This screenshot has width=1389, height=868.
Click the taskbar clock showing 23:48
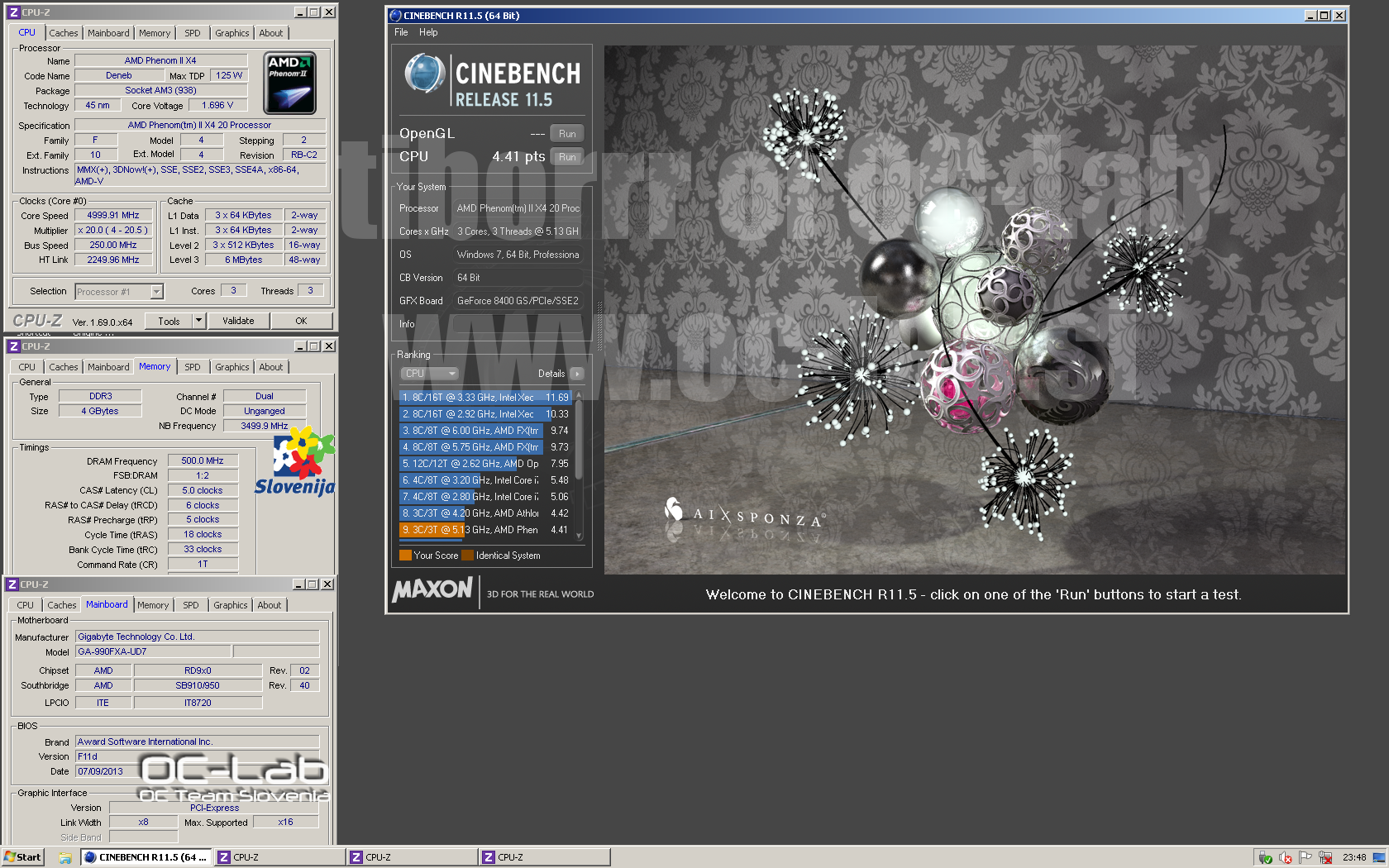(x=1354, y=857)
